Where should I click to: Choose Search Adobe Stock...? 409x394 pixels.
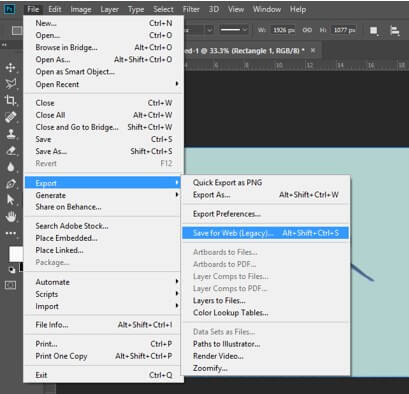coord(104,226)
